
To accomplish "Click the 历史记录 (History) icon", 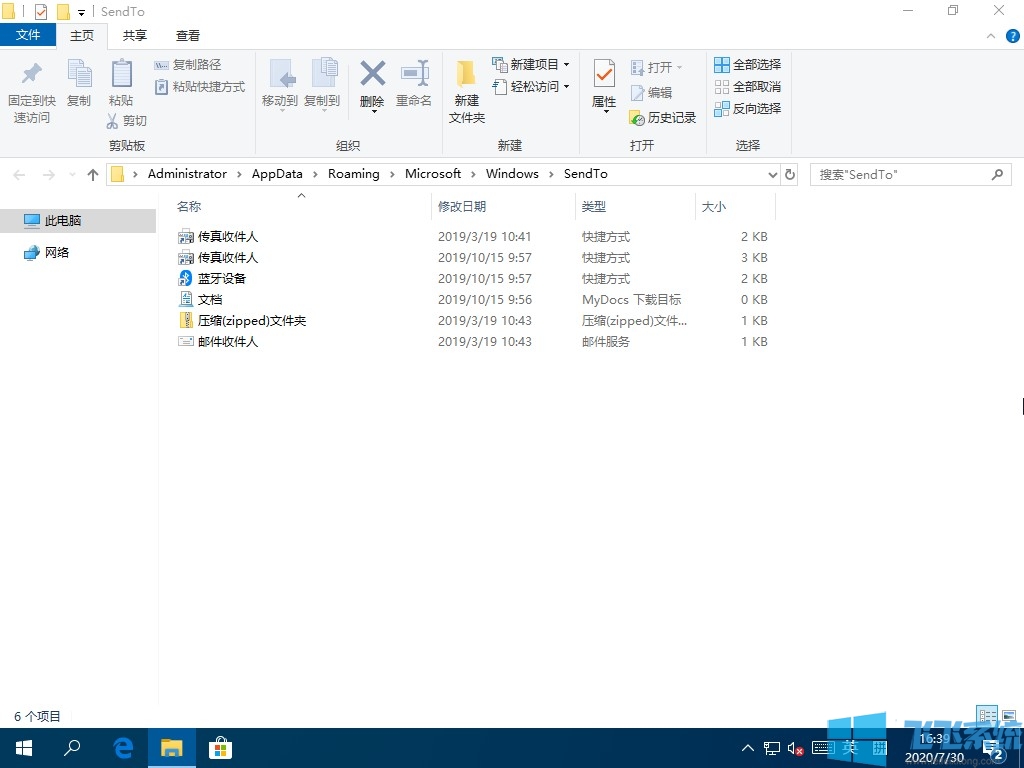I will click(x=663, y=117).
